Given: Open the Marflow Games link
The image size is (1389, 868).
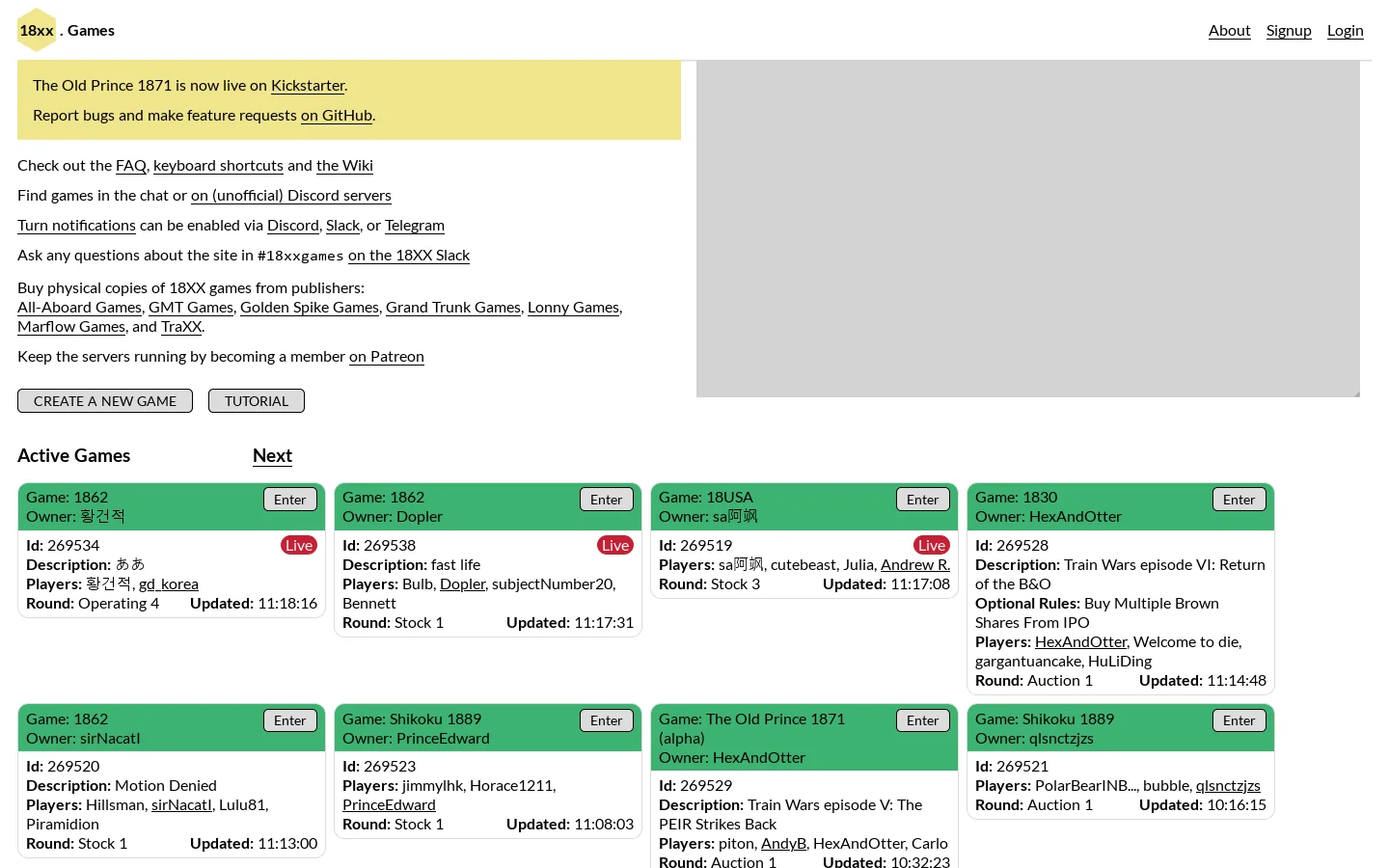Looking at the screenshot, I should tap(71, 327).
